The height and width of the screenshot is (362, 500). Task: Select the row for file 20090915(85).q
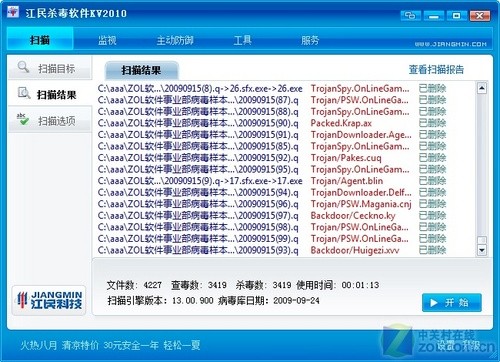(272, 146)
